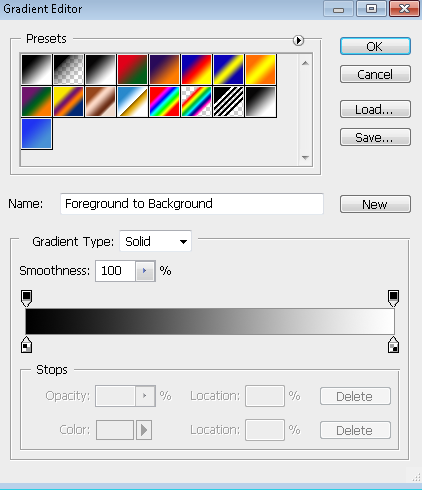Choose the chrome gradient preset
This screenshot has width=422, height=490.
click(132, 101)
